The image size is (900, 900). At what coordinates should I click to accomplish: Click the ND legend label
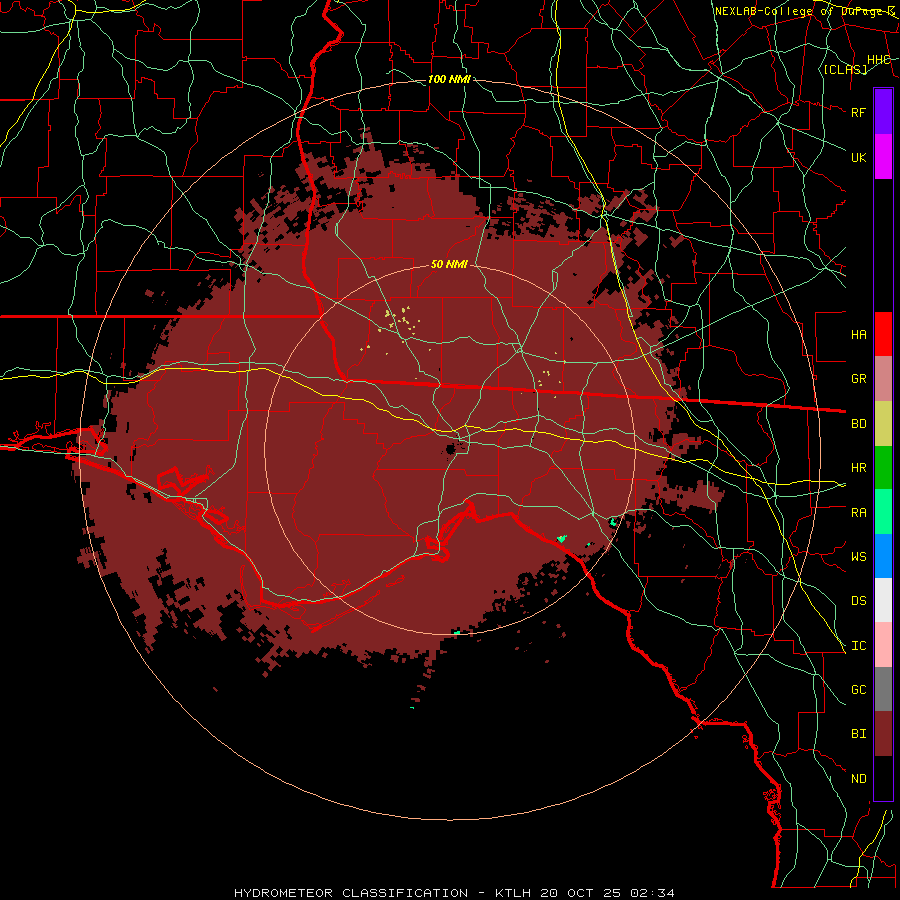[x=858, y=779]
